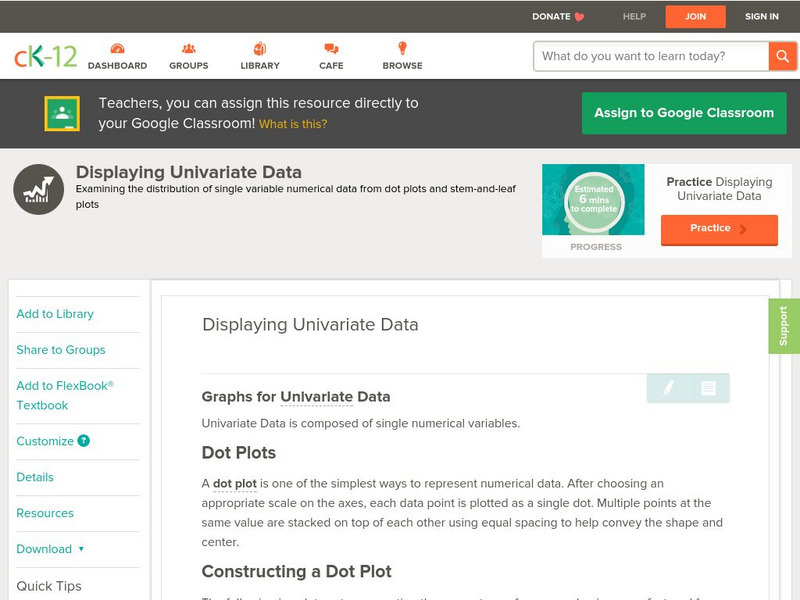Go to the GROUPS menu label
The width and height of the screenshot is (800, 600).
tap(189, 66)
